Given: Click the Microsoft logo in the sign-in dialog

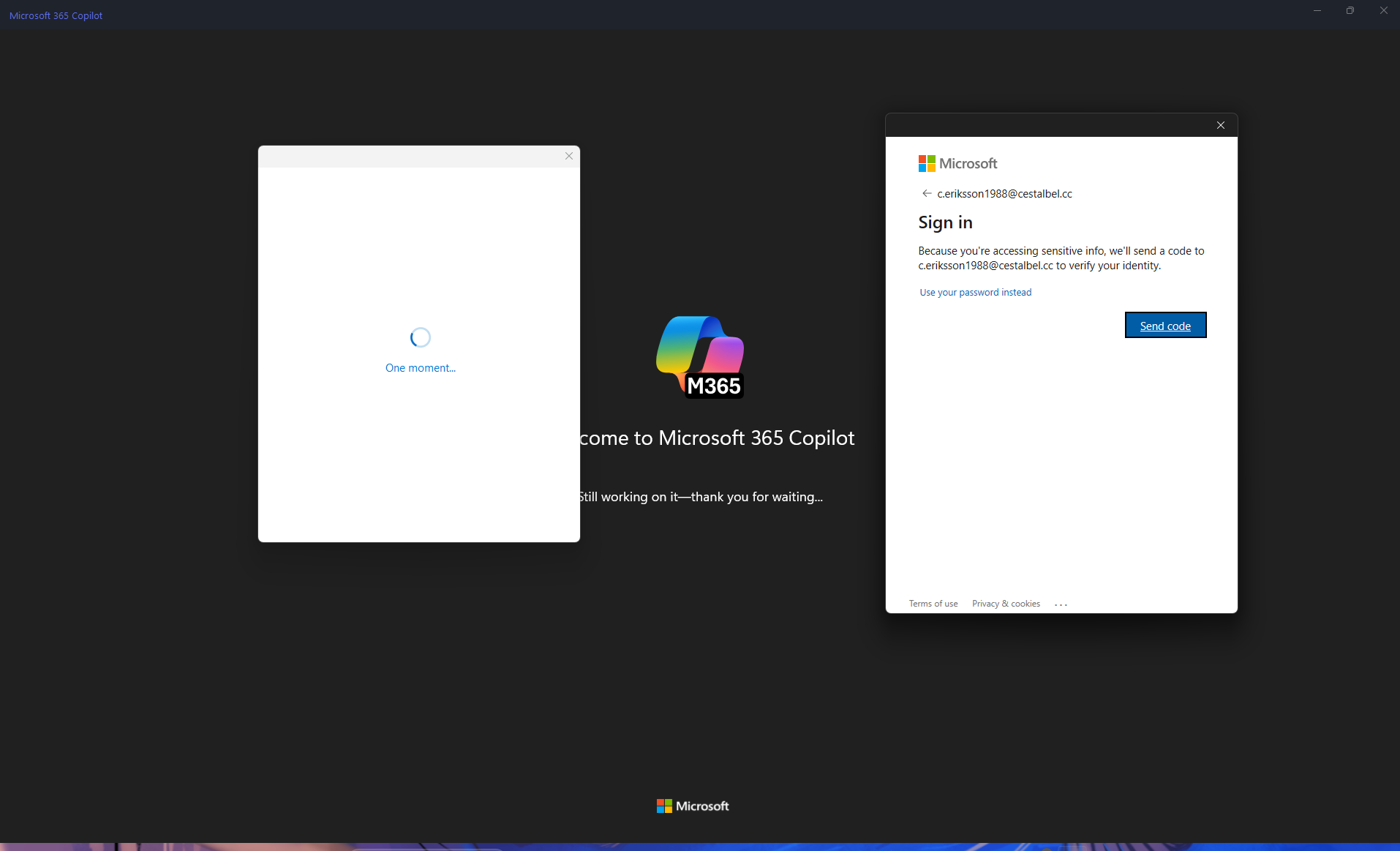Looking at the screenshot, I should [957, 163].
